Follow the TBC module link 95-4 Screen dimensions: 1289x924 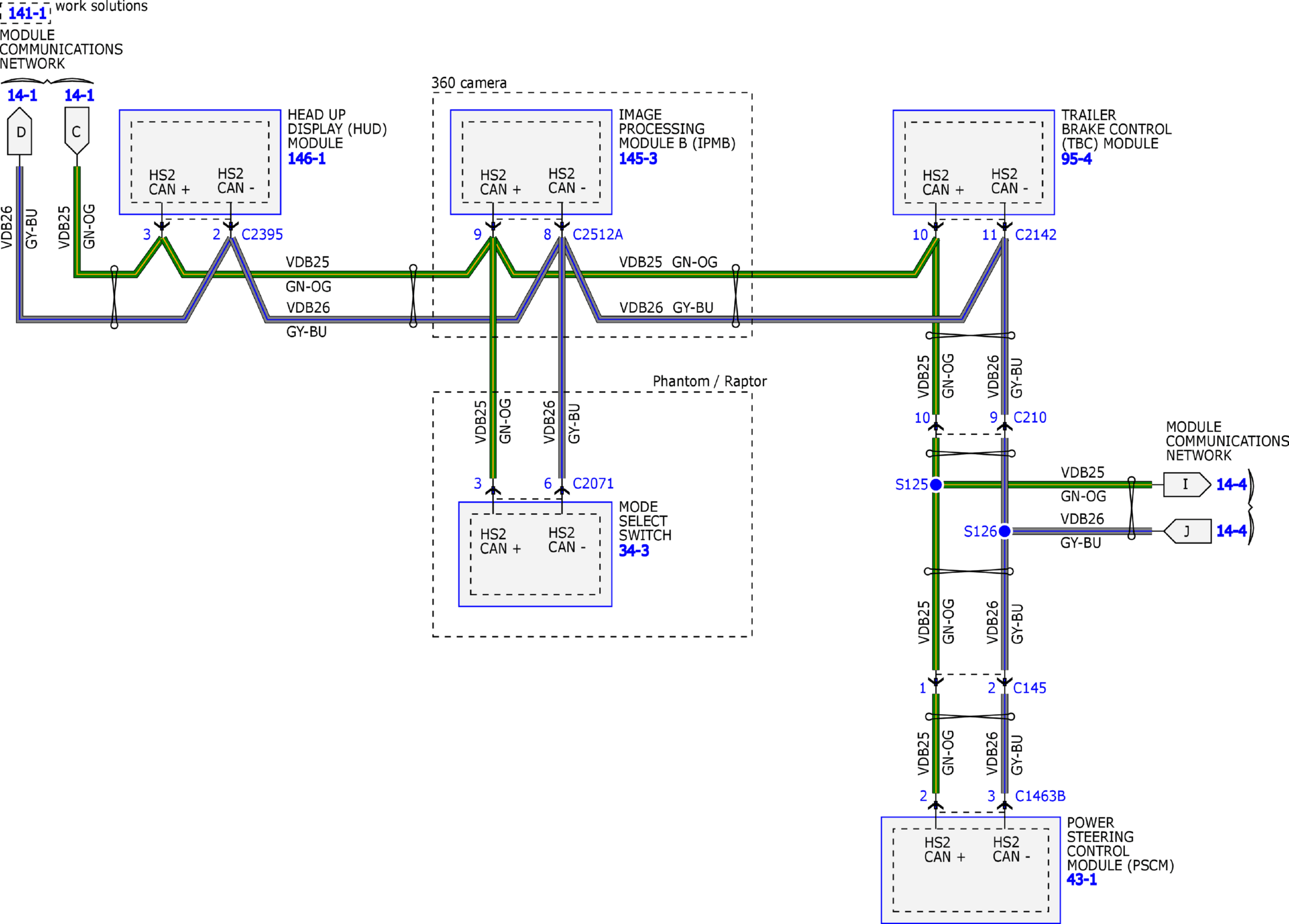click(x=1076, y=159)
